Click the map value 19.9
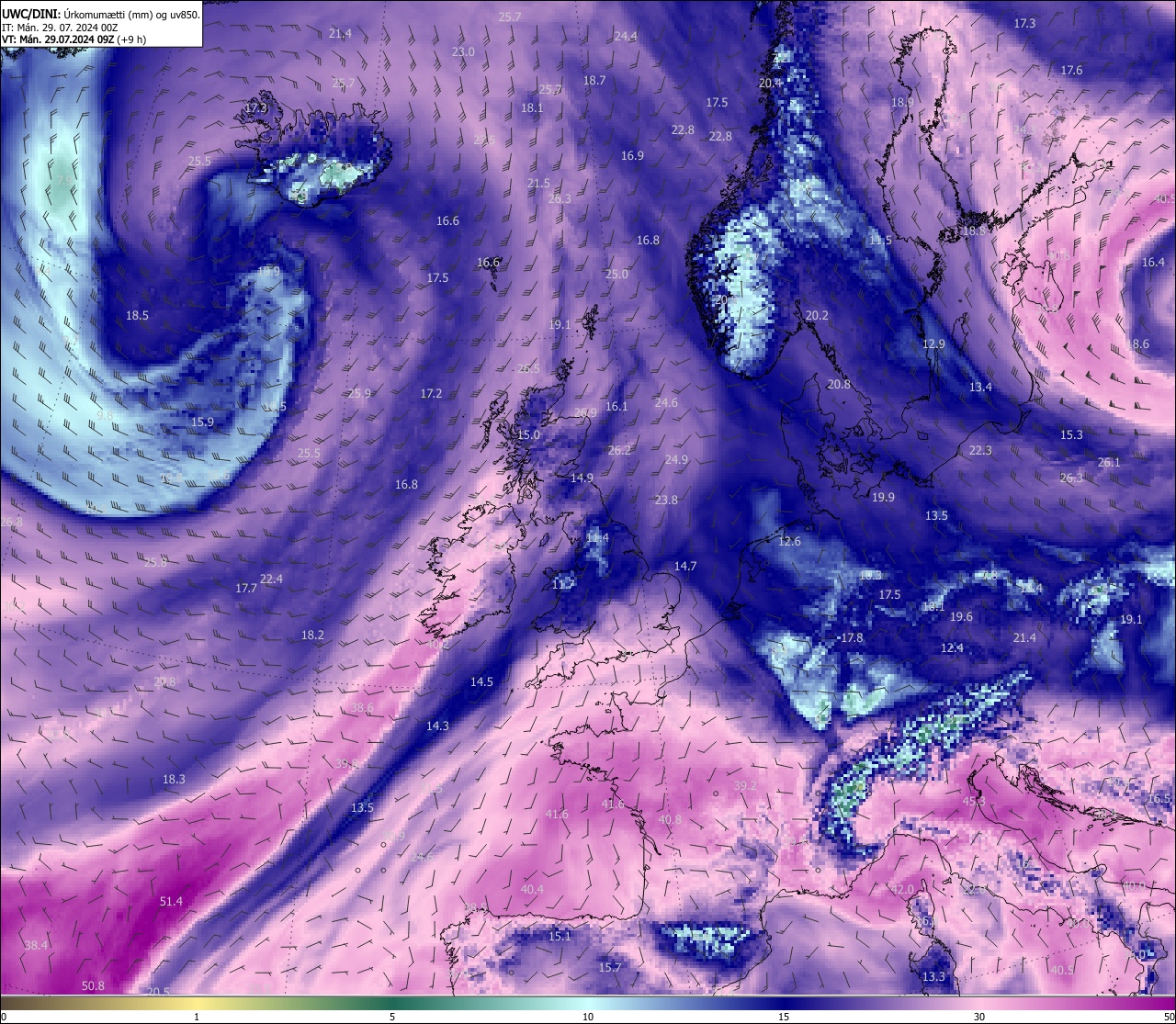This screenshot has height=1024, width=1176. coord(883,497)
